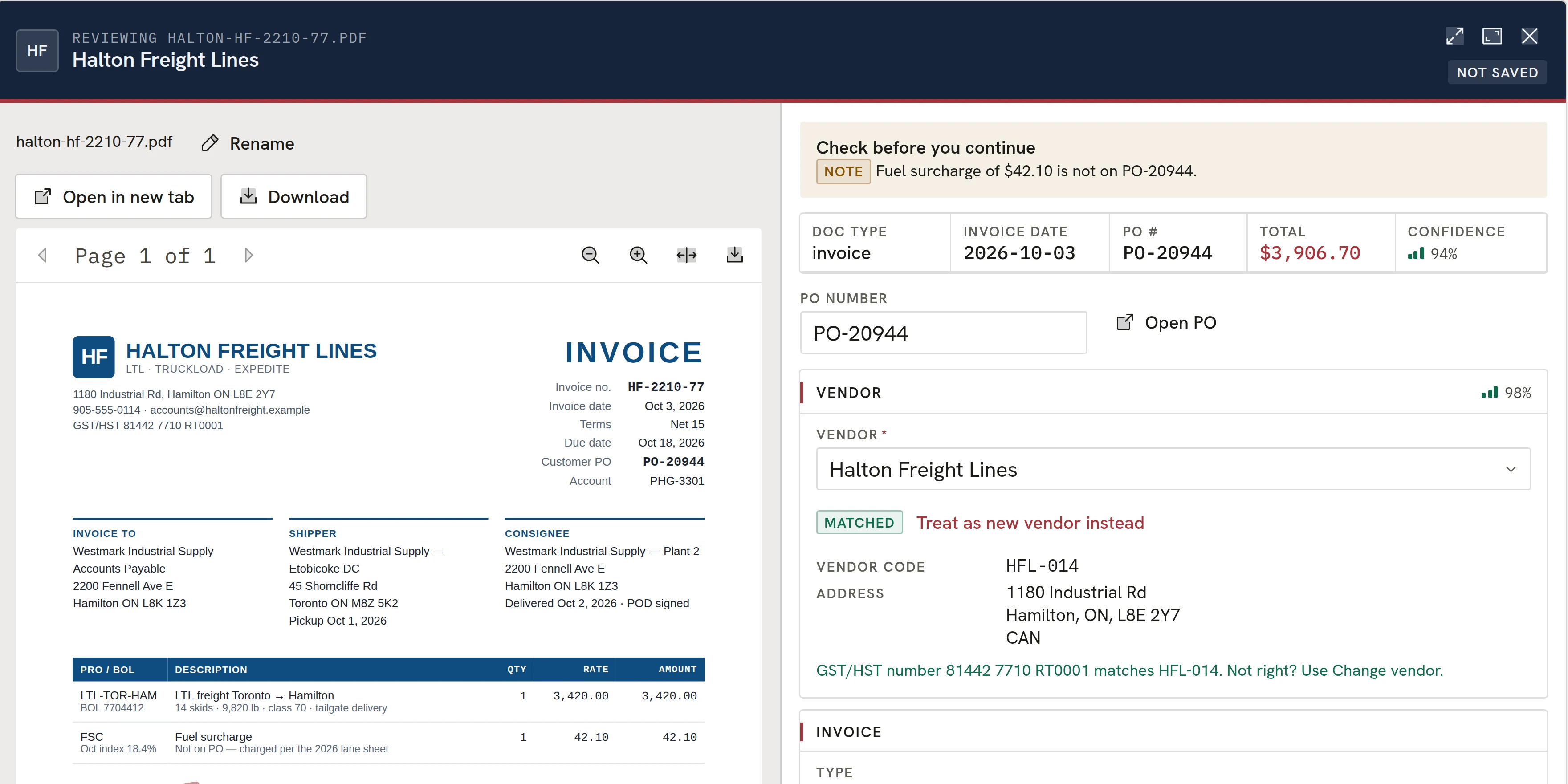
Task: Click the 3,420.00 amount cell
Action: coord(669,696)
